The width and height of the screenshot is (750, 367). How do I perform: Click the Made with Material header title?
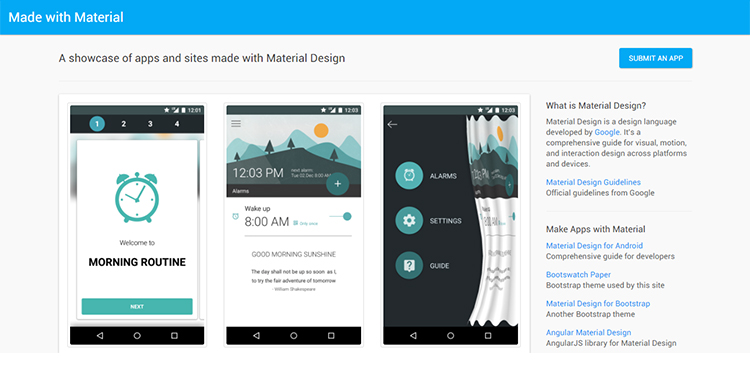tap(66, 17)
